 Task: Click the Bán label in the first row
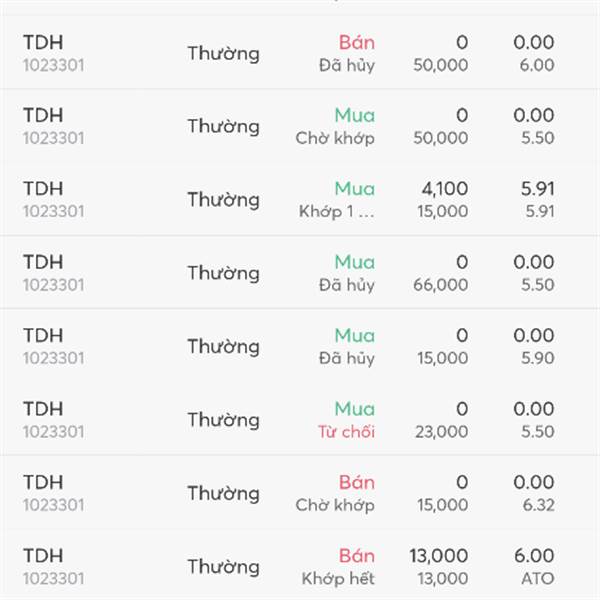pos(357,42)
